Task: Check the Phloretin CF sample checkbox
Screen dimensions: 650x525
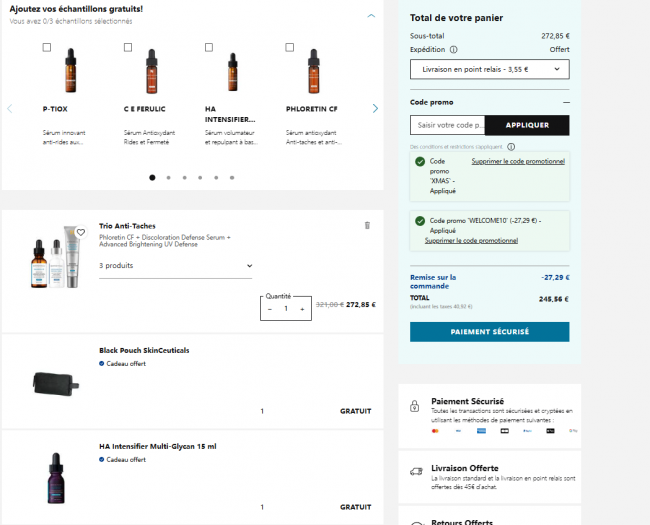Action: pyautogui.click(x=290, y=47)
